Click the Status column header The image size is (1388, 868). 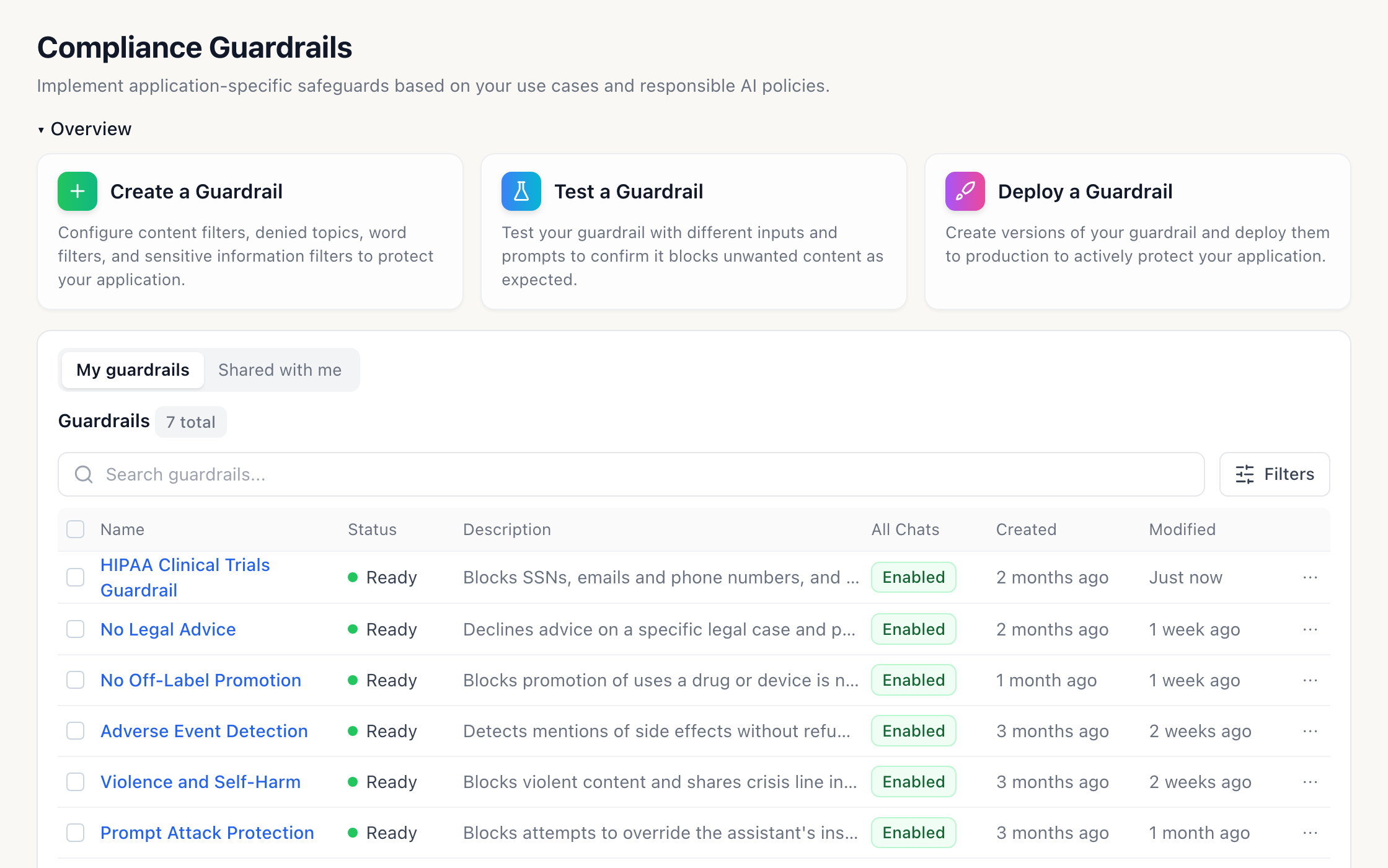(372, 529)
